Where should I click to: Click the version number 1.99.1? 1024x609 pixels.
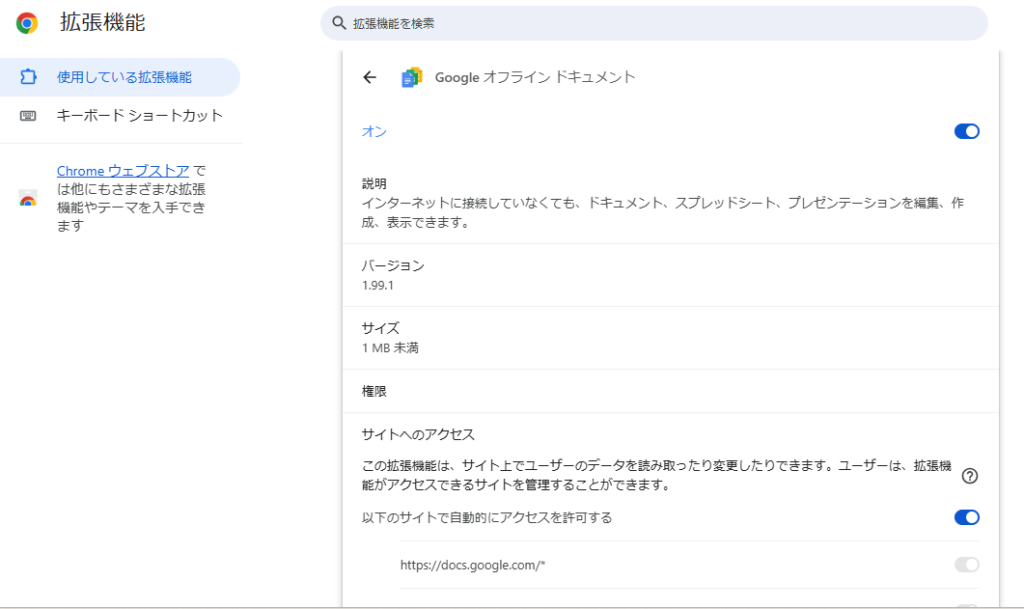pos(379,285)
